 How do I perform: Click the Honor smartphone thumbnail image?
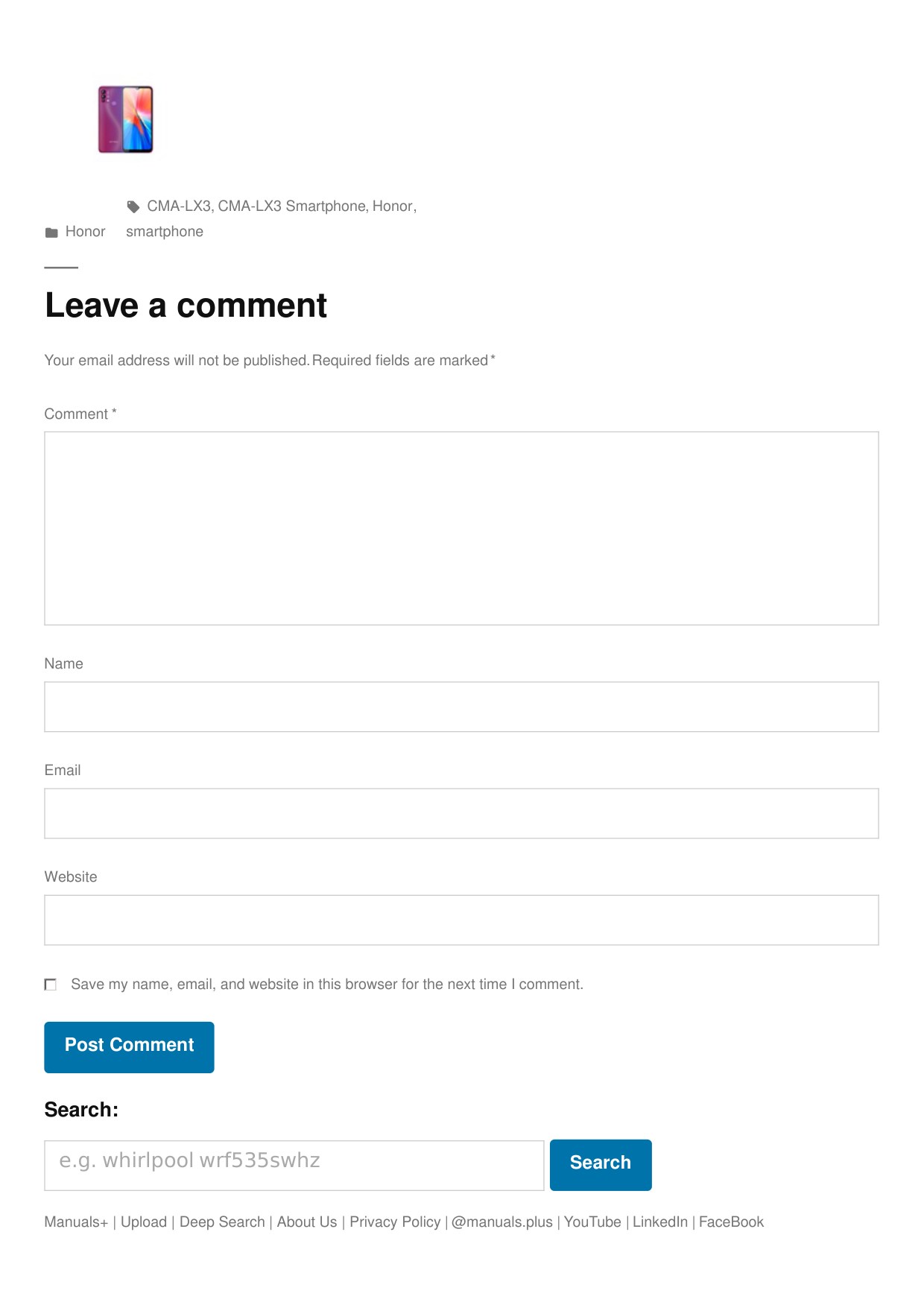pyautogui.click(x=126, y=119)
